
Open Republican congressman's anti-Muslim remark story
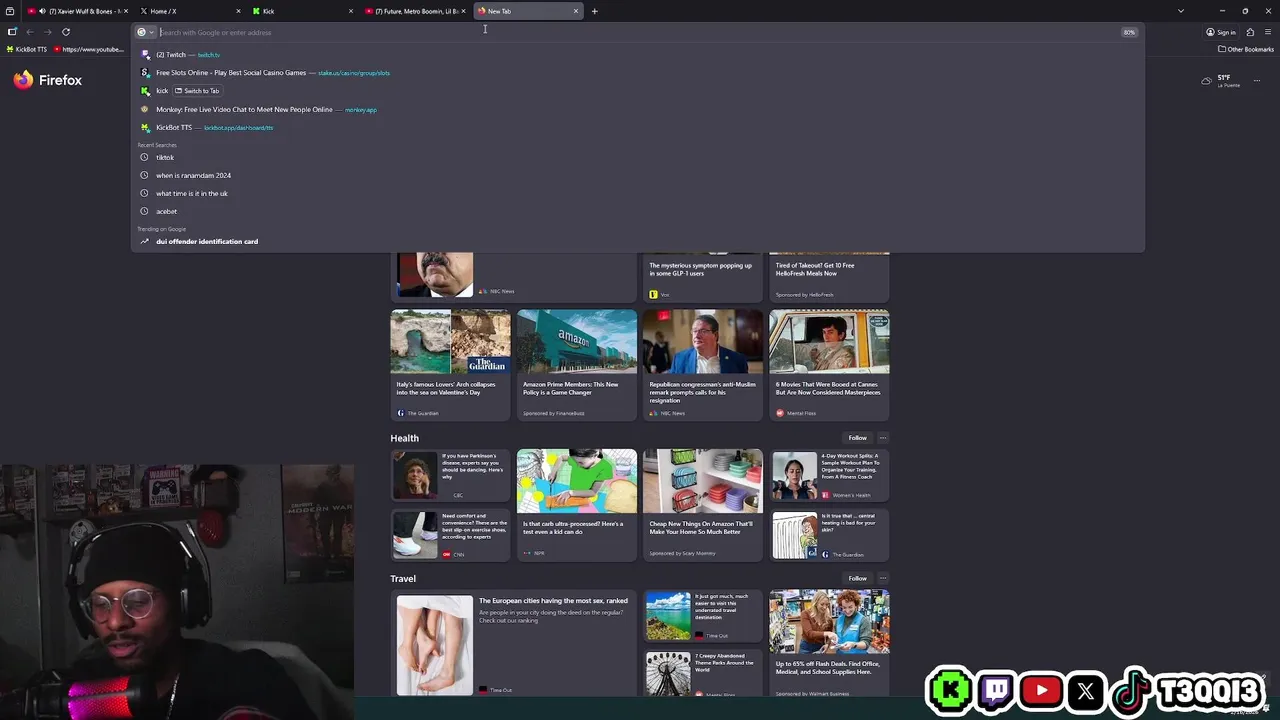click(x=702, y=365)
